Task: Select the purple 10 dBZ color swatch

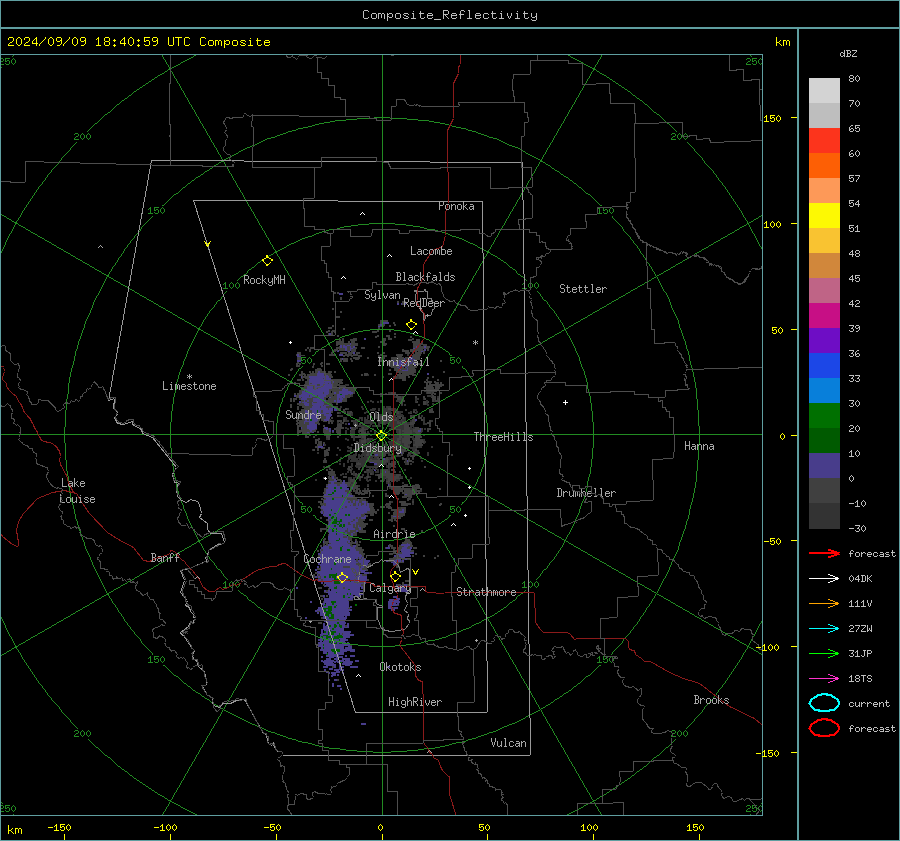Action: [x=824, y=465]
